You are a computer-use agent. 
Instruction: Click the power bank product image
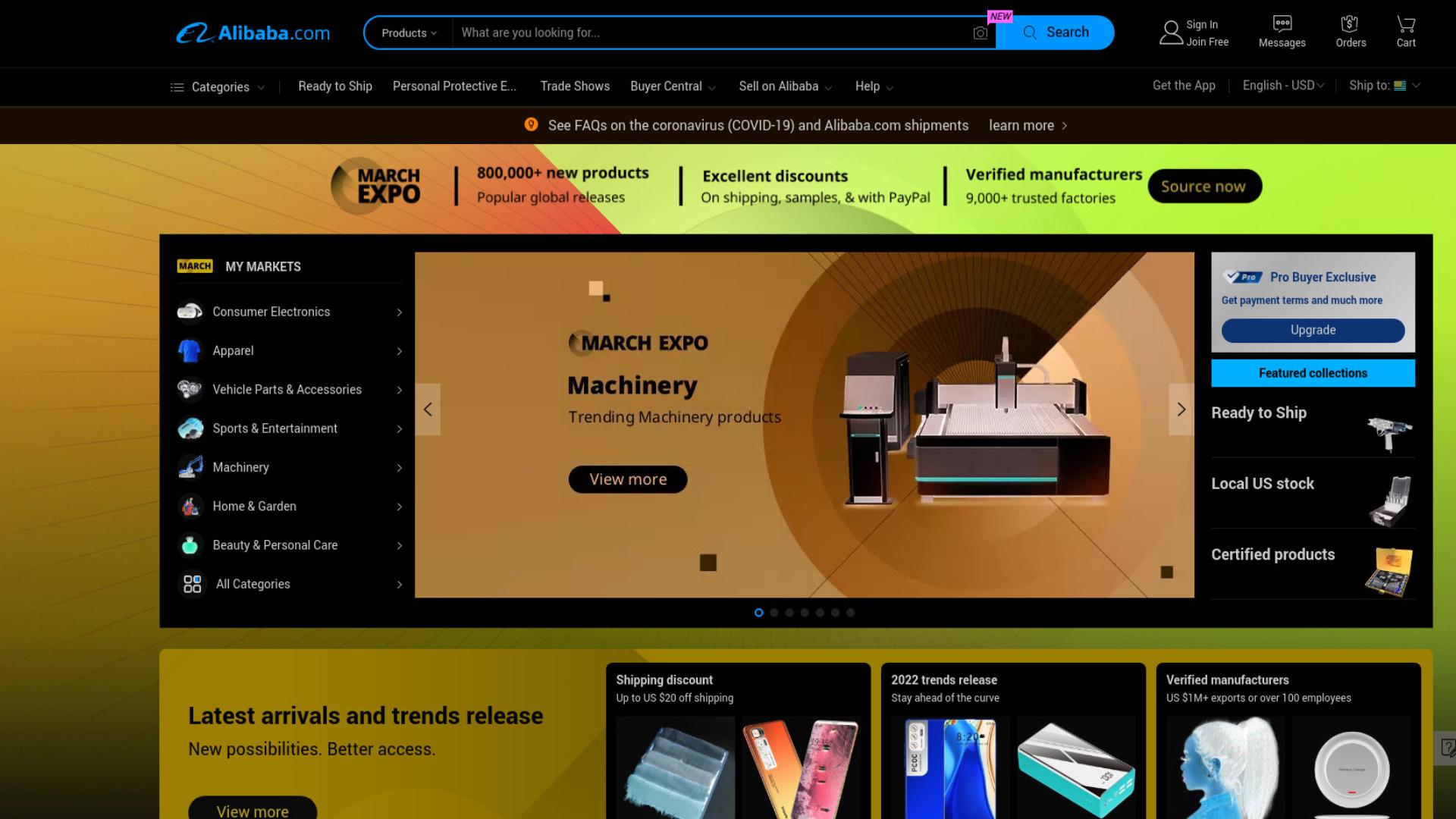[x=1076, y=767]
